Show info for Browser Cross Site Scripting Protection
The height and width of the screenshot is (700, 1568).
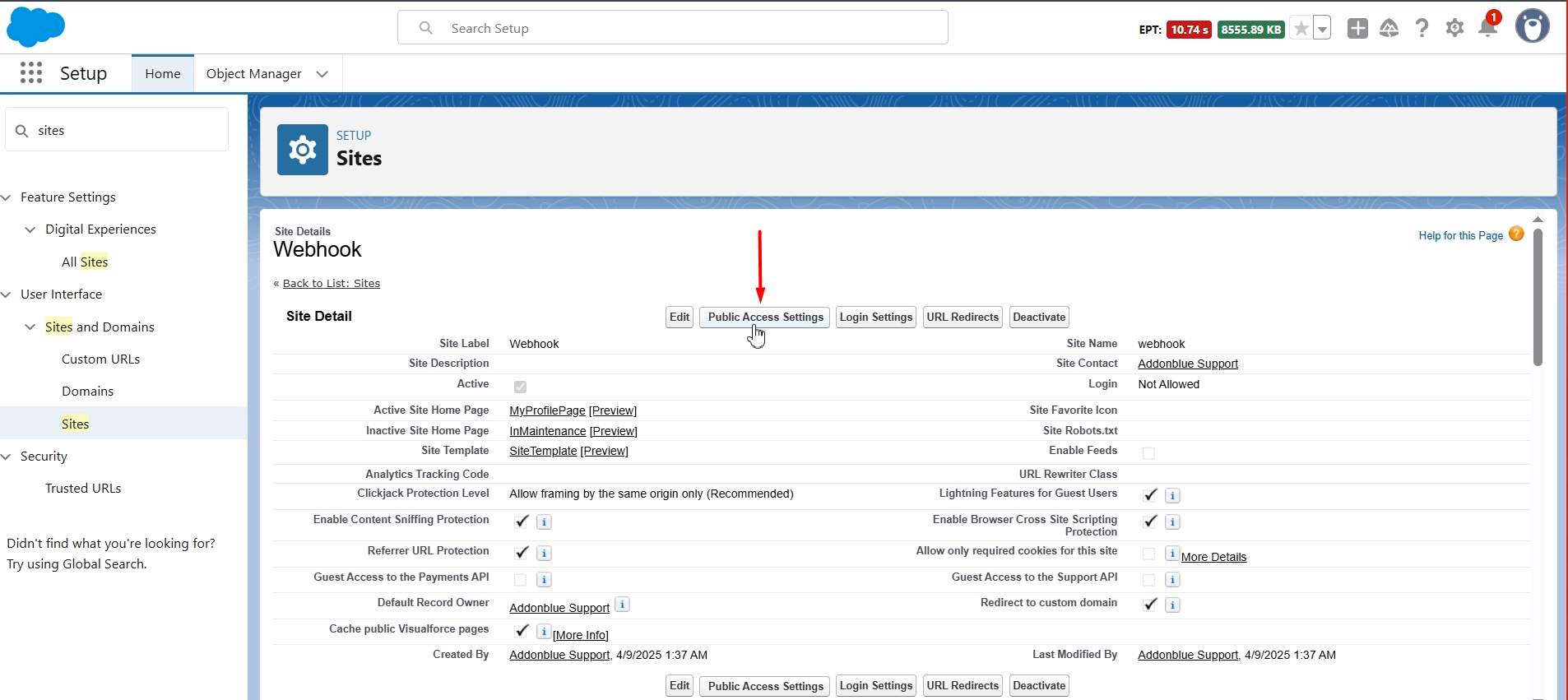click(1172, 522)
